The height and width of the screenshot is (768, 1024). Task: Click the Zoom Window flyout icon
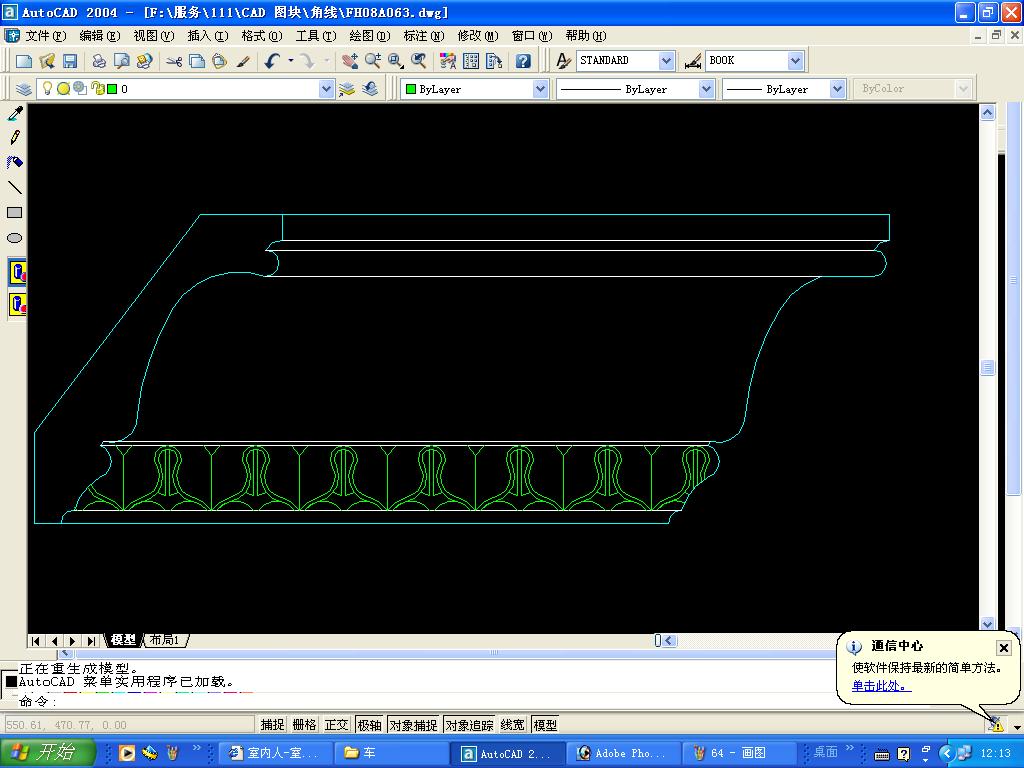tap(396, 61)
